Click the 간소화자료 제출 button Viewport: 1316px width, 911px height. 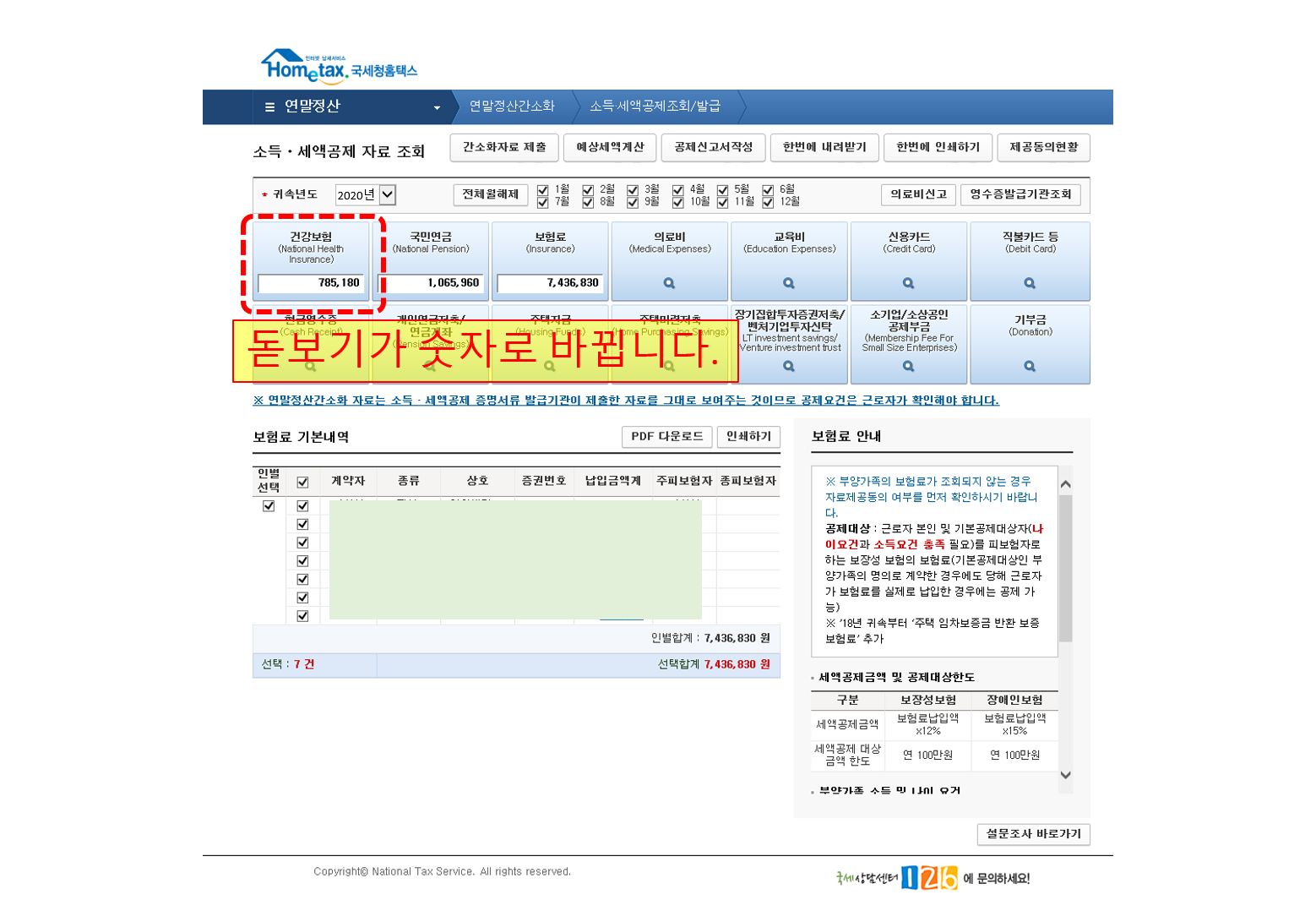(x=504, y=147)
